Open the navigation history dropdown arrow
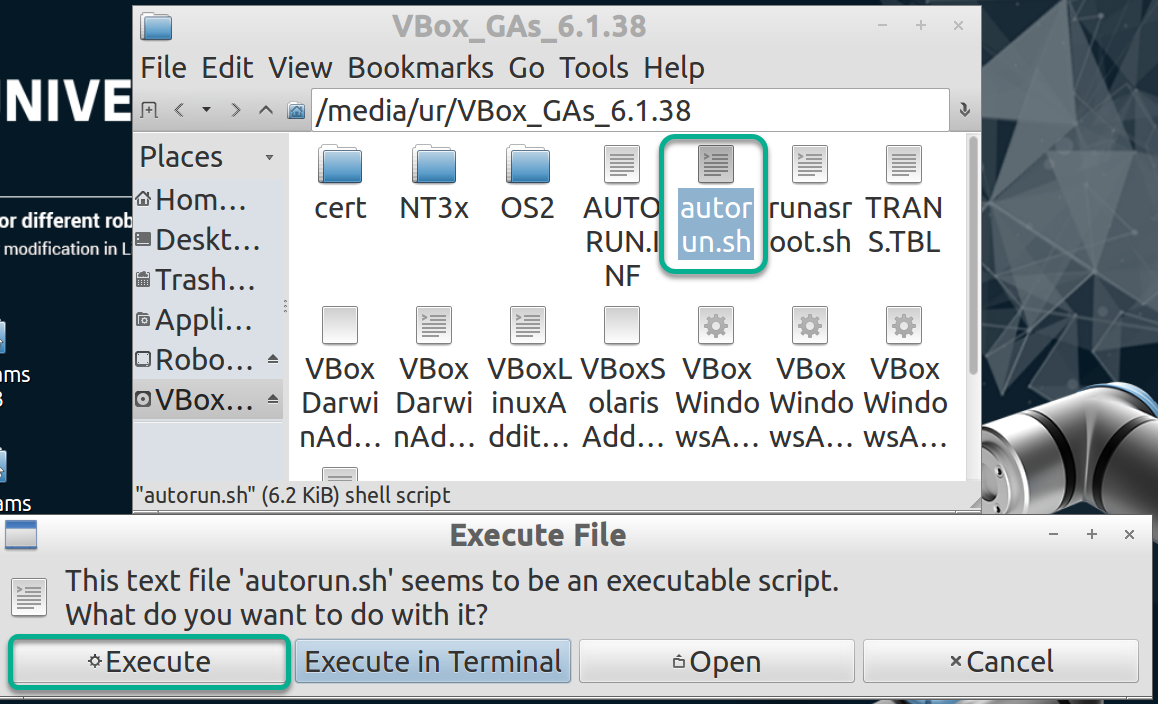This screenshot has width=1158, height=704. coord(207,110)
